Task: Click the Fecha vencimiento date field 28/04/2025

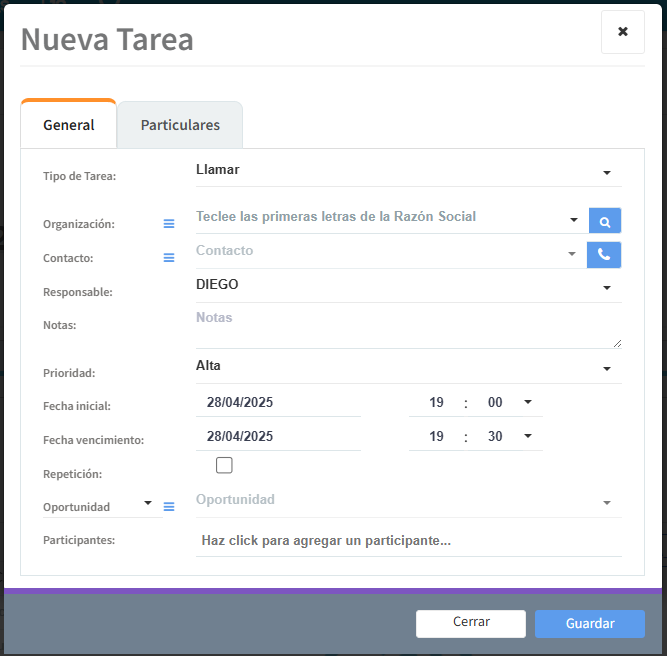Action: point(278,436)
